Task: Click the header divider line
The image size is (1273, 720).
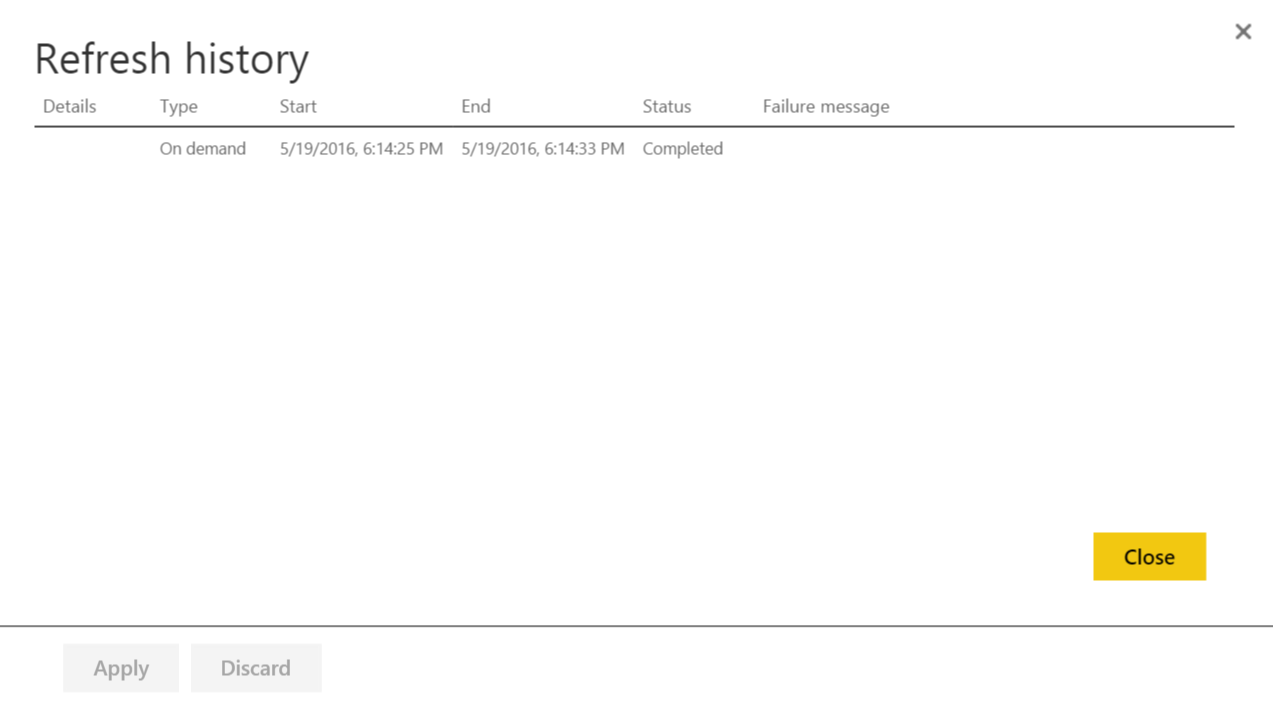Action: [x=633, y=127]
